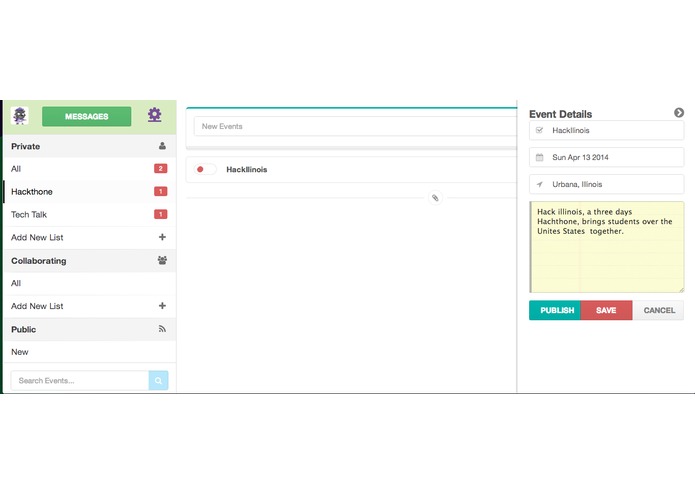Open the Tech Talk list

pos(90,214)
